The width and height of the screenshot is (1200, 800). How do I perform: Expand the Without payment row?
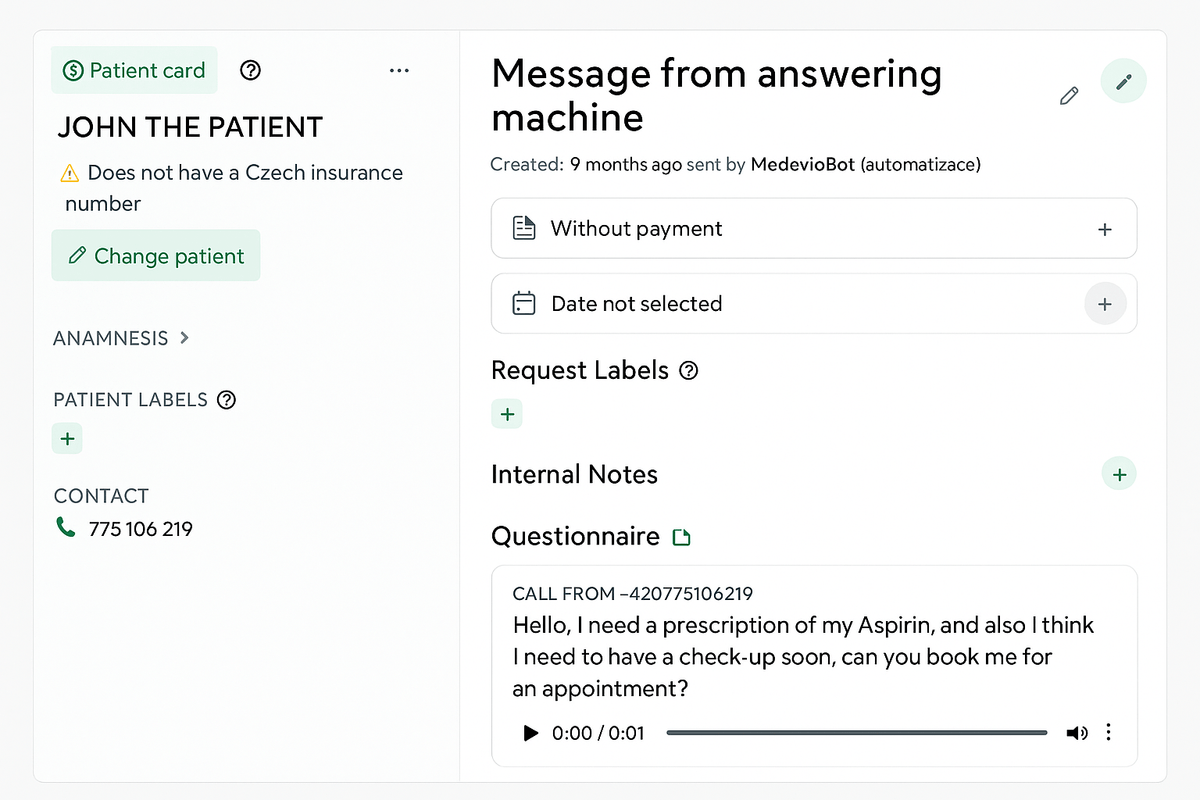1105,229
